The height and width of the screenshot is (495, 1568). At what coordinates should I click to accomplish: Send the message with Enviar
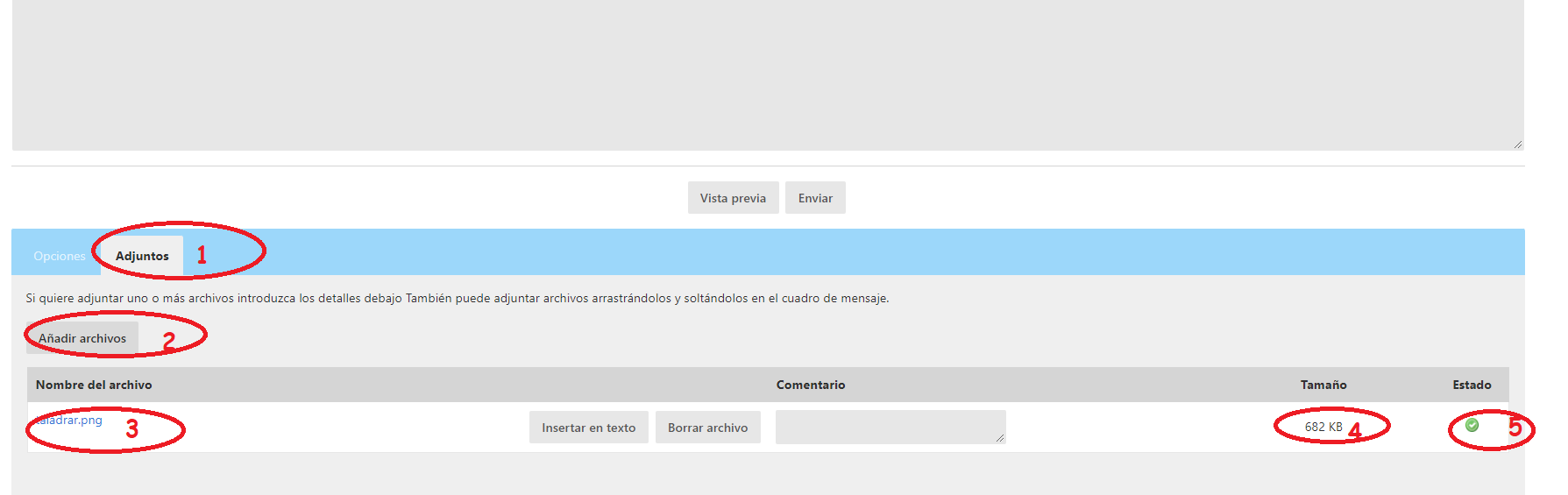click(814, 198)
